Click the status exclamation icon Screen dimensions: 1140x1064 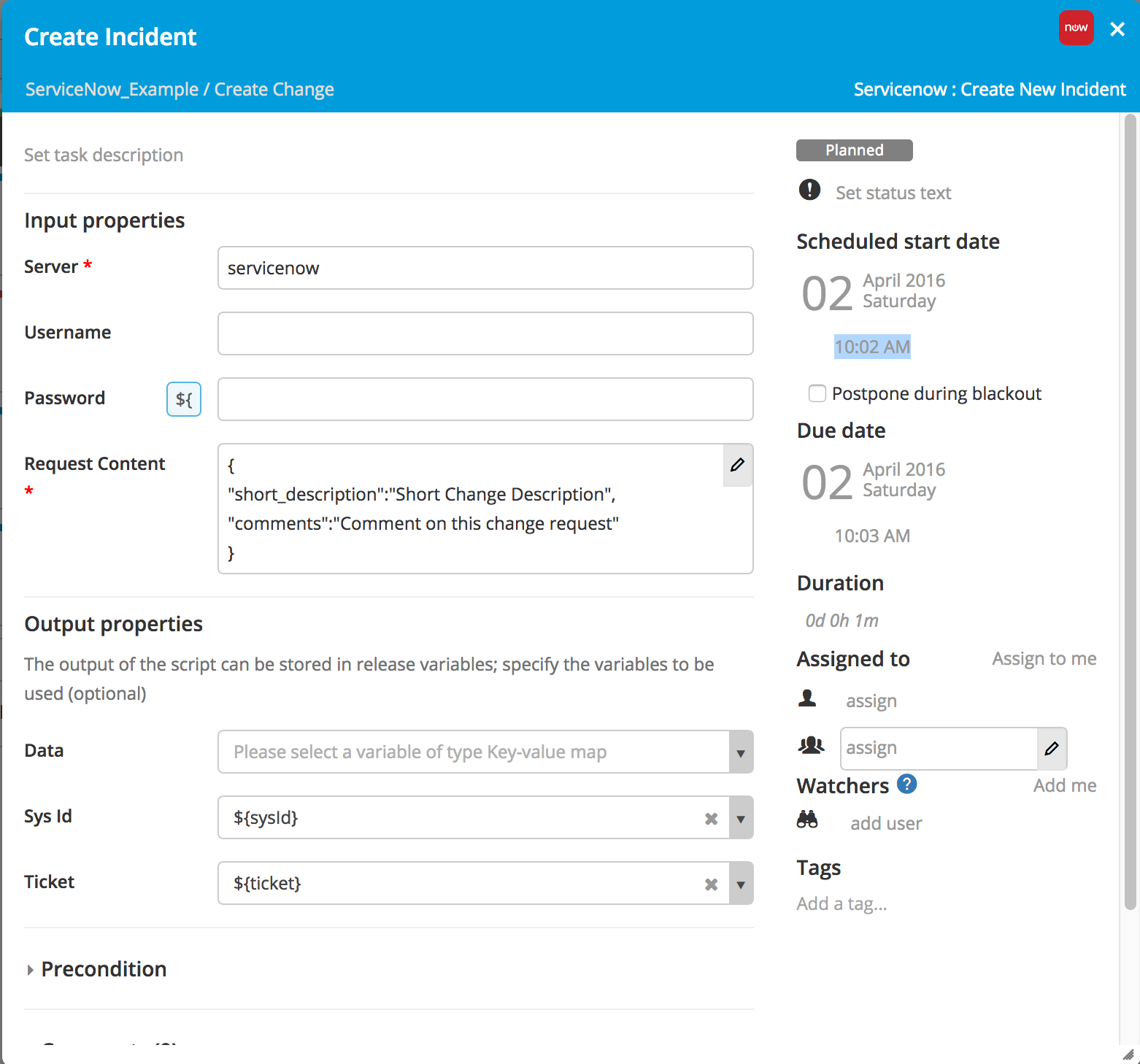[809, 190]
